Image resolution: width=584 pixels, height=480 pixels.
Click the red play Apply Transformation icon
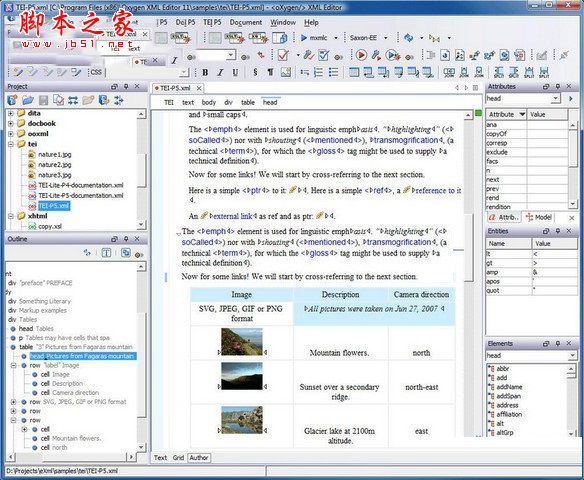click(x=361, y=55)
